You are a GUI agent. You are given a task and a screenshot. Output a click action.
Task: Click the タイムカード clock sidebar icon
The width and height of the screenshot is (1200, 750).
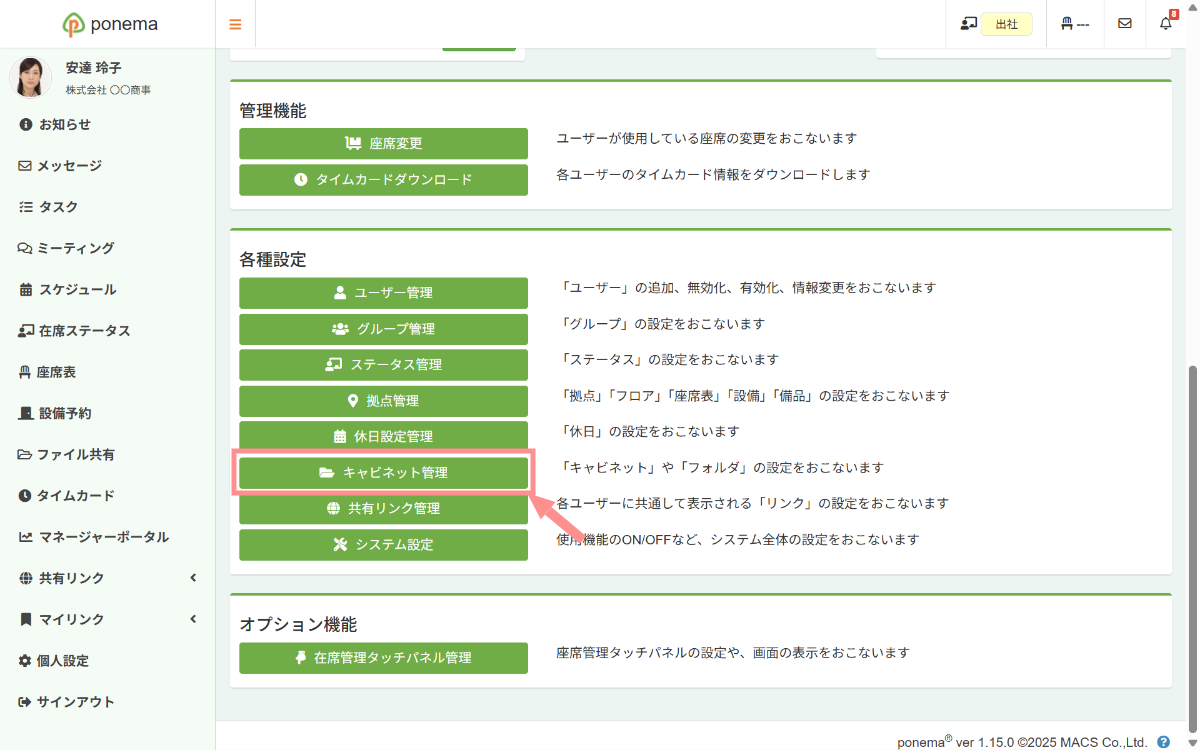tap(26, 495)
